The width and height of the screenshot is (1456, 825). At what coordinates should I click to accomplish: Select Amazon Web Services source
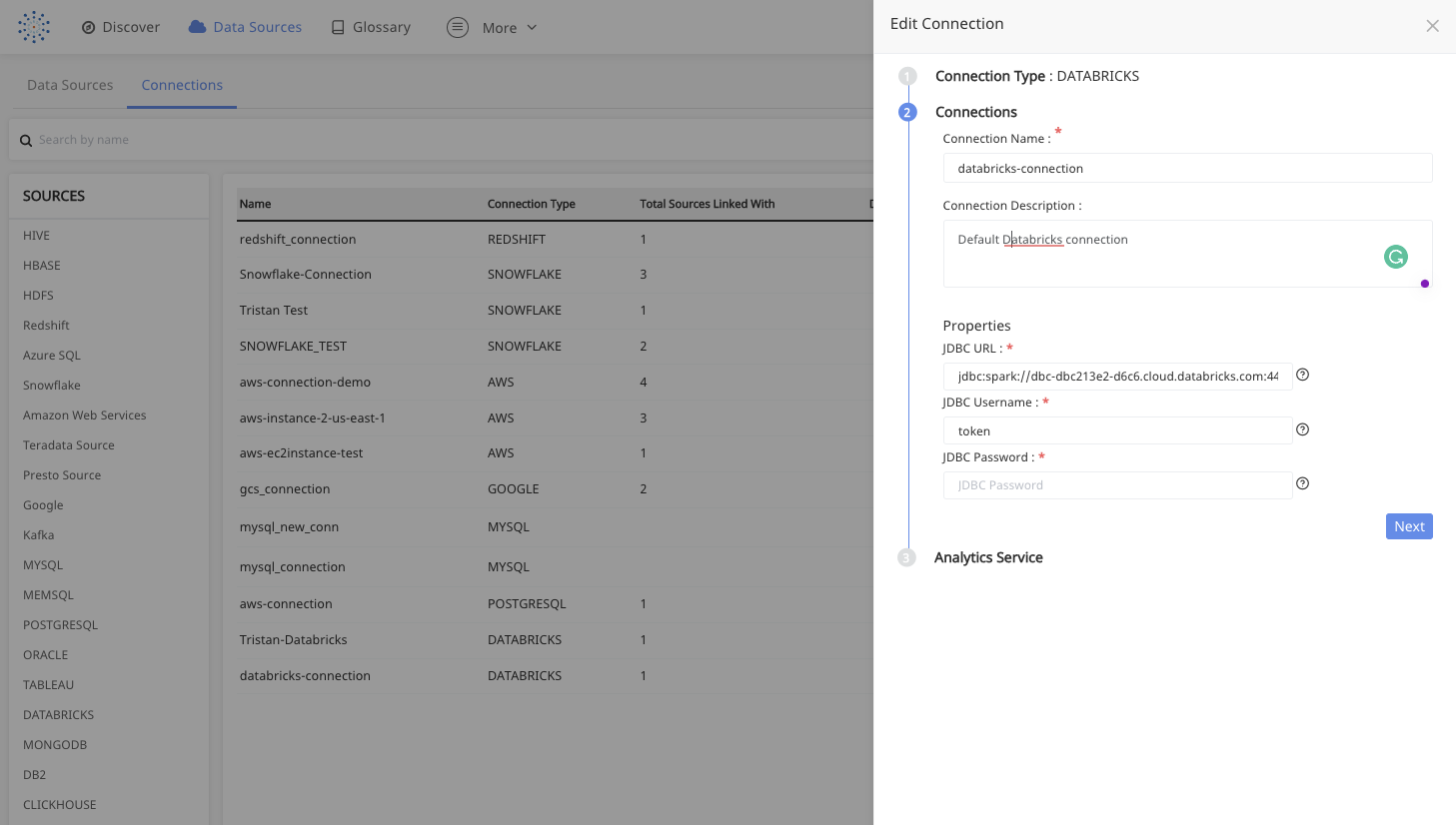84,415
